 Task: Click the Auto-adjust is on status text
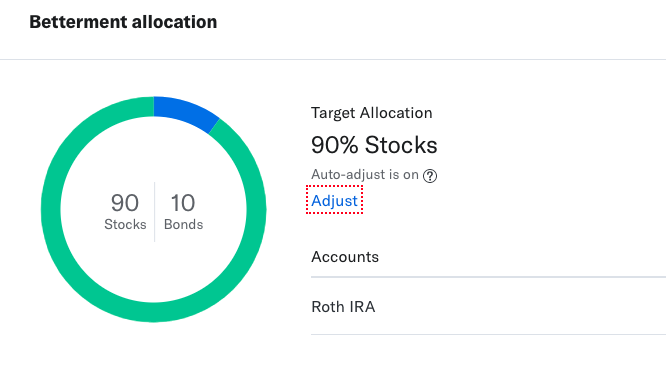365,175
